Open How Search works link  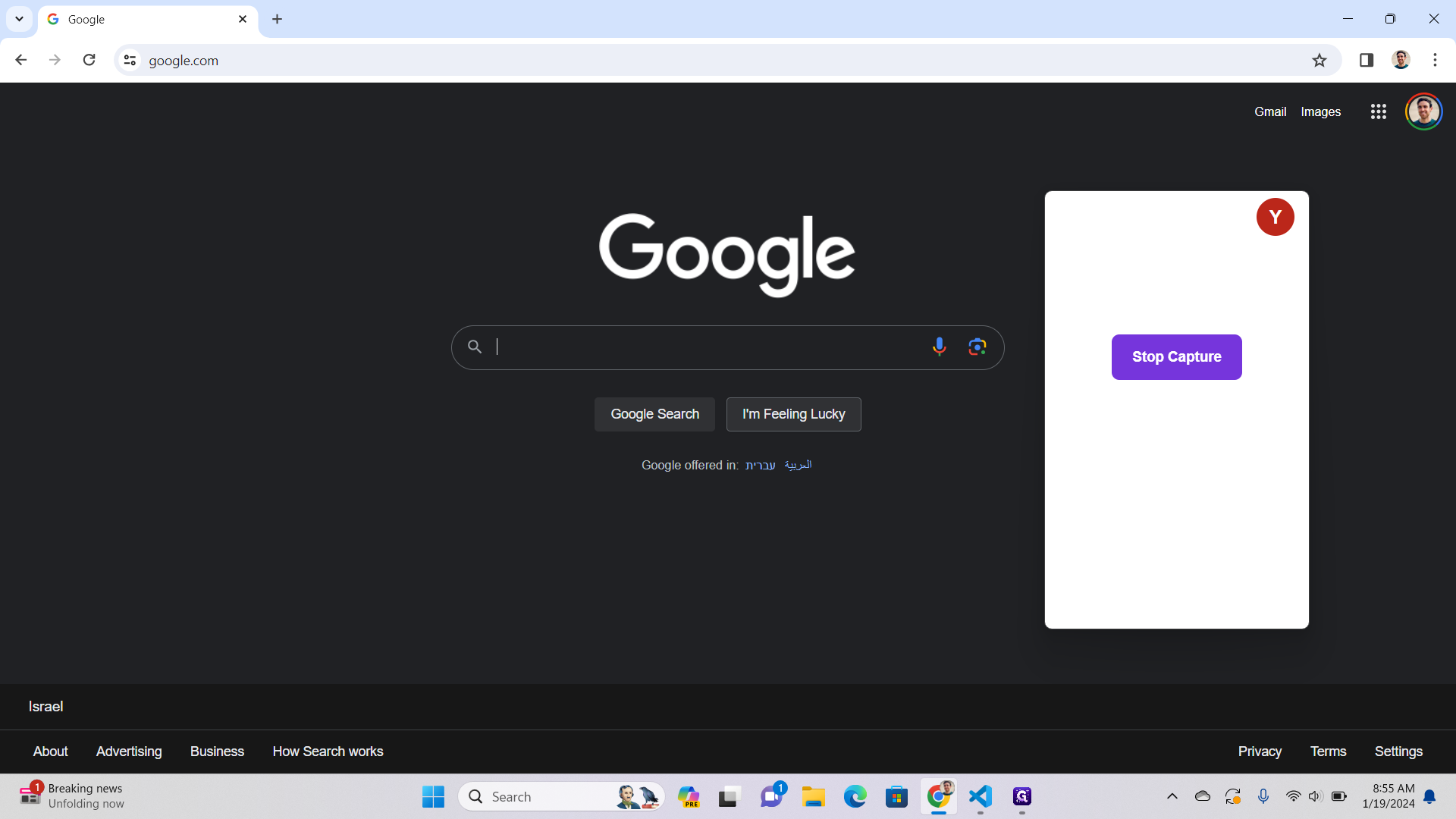(x=328, y=752)
